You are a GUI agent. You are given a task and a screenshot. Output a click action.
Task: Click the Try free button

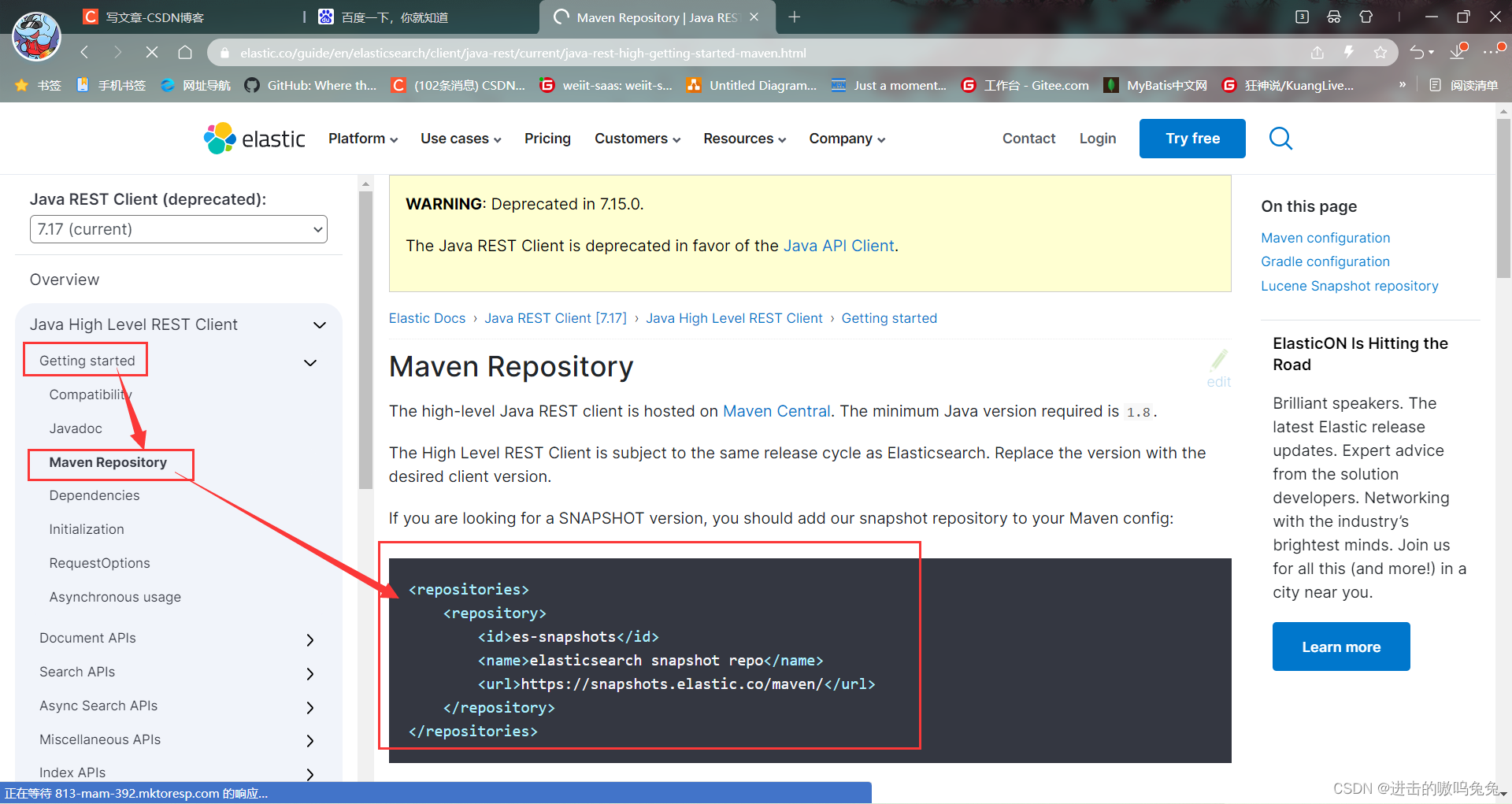coord(1192,139)
